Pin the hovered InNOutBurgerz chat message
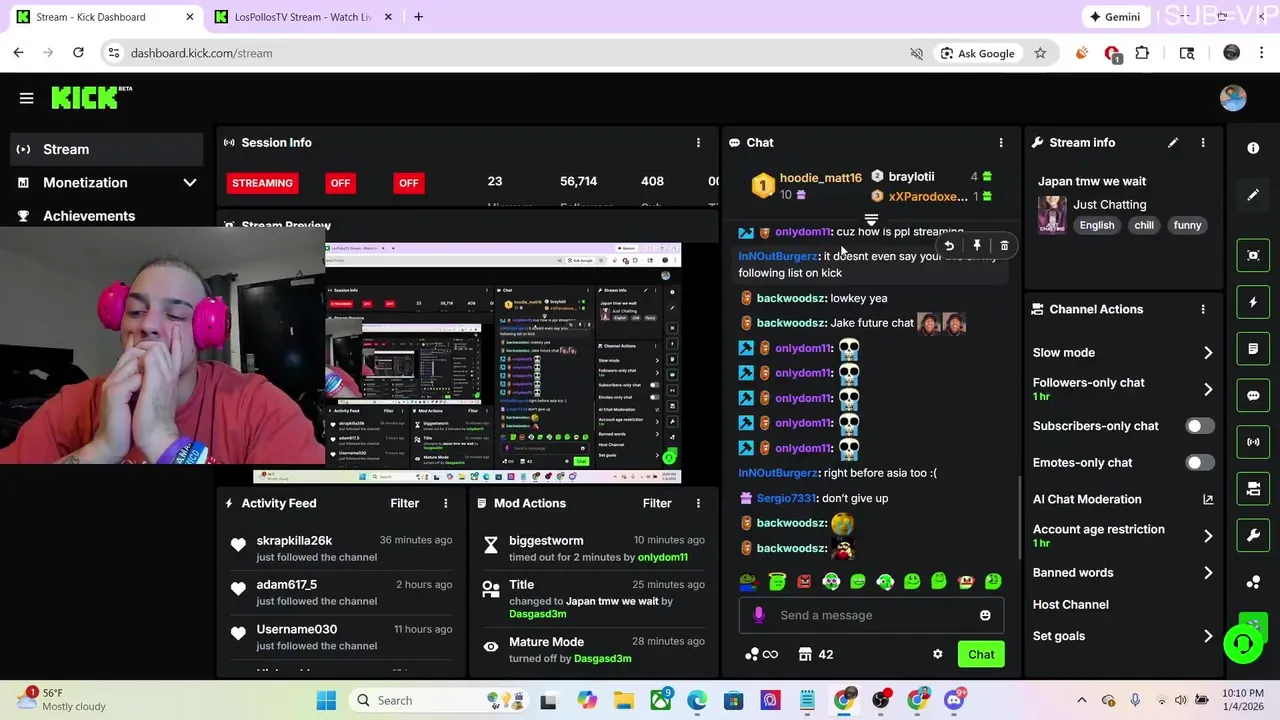The height and width of the screenshot is (720, 1280). [977, 246]
